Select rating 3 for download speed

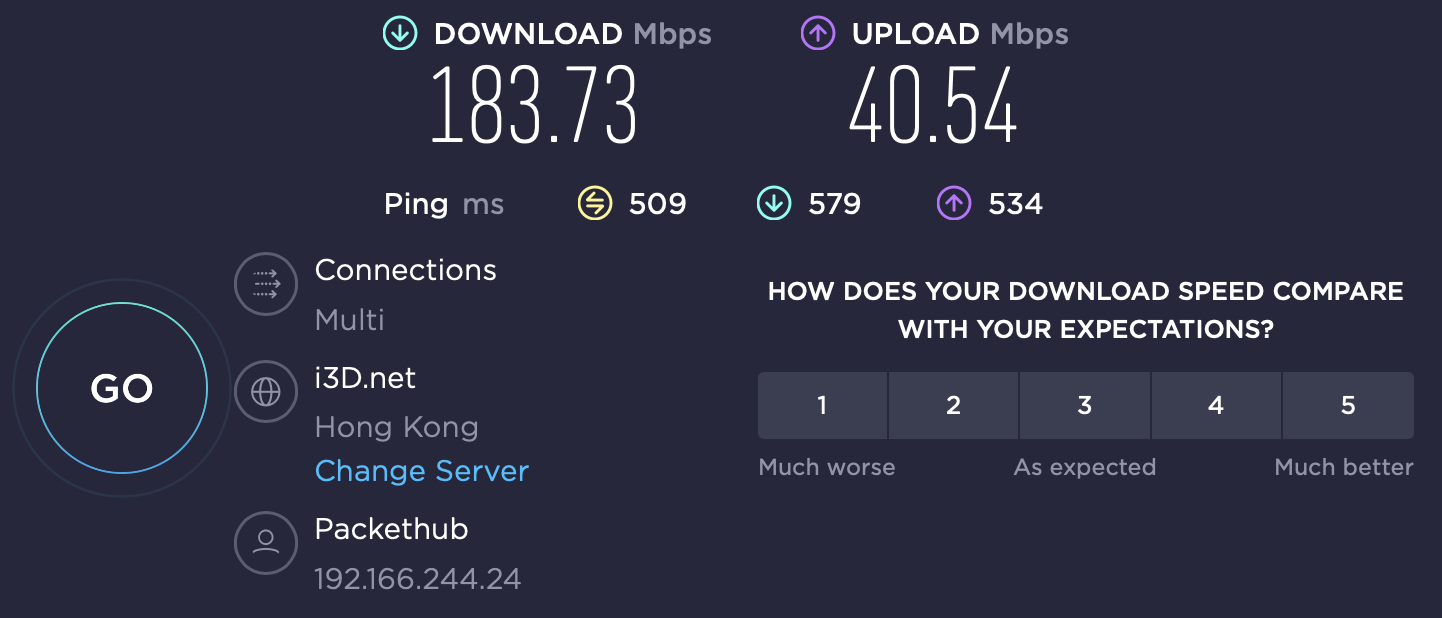tap(1085, 405)
